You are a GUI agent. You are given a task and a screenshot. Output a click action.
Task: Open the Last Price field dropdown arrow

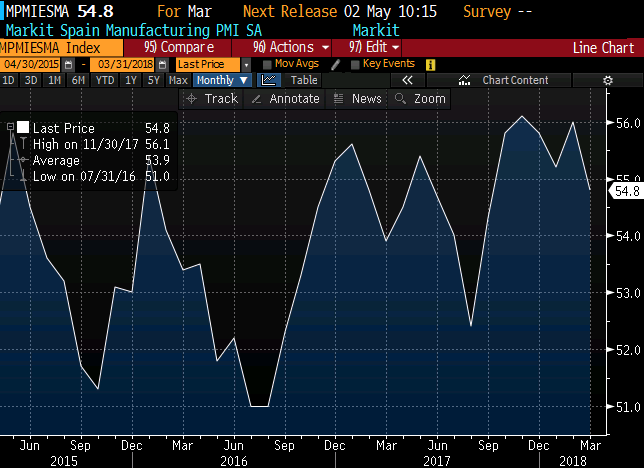(x=246, y=65)
